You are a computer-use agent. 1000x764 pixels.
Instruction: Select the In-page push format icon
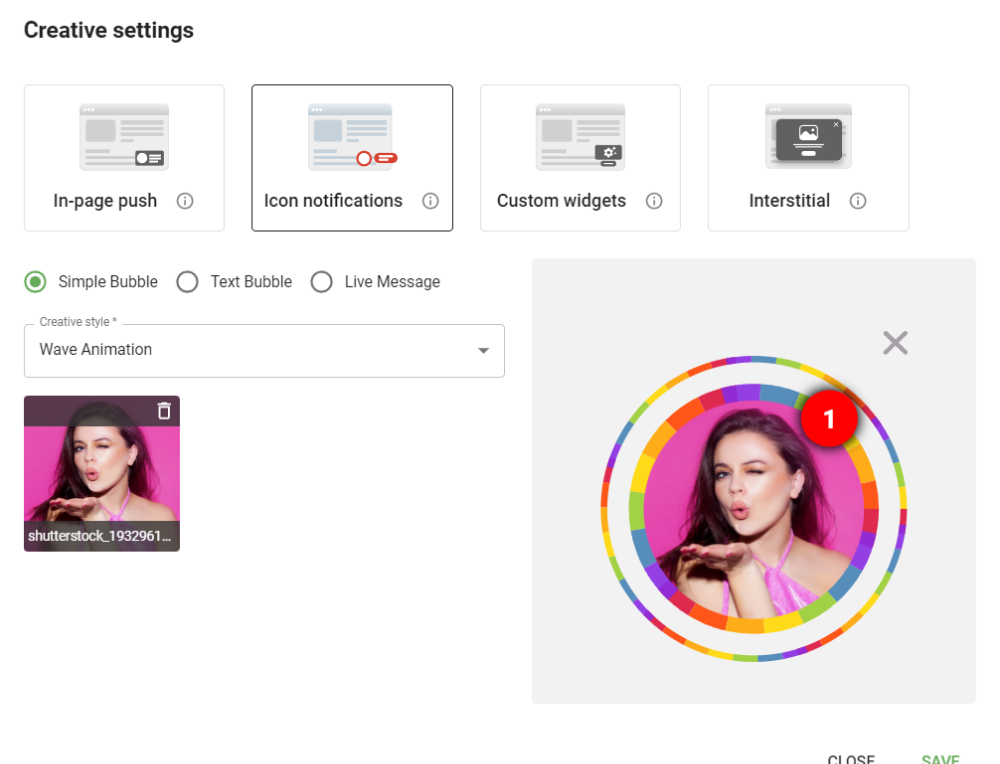123,136
